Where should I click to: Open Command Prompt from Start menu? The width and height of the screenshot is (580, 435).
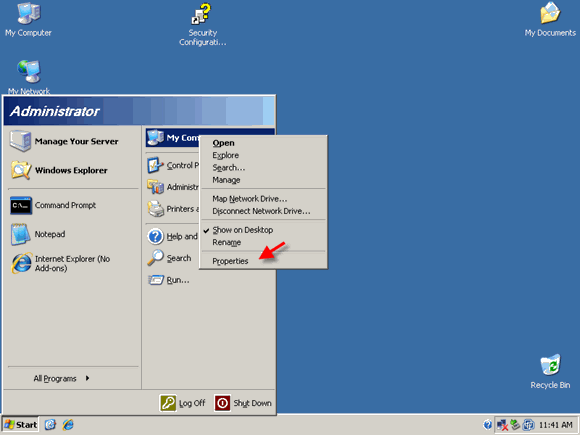(x=72, y=205)
